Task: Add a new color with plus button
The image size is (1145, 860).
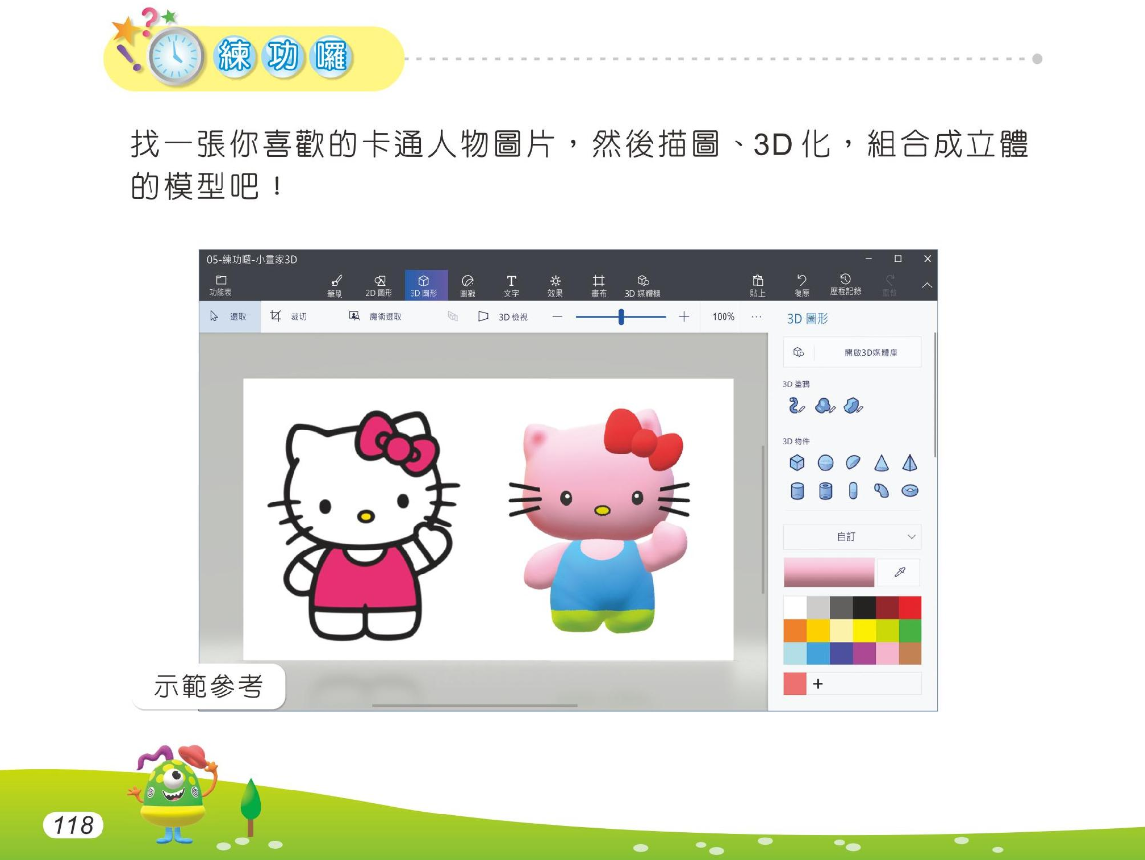Action: (818, 684)
